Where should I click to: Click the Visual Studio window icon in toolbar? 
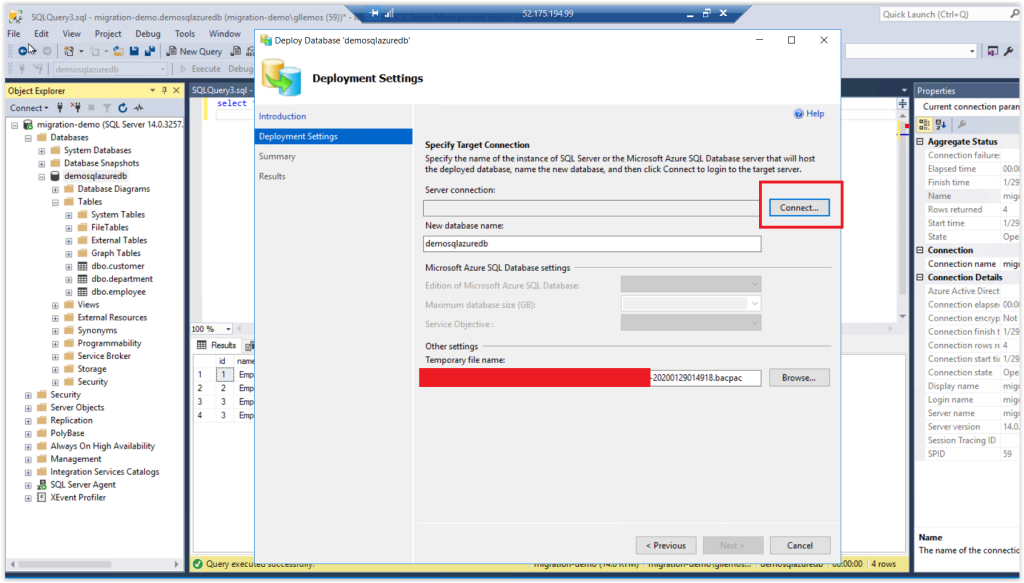993,51
